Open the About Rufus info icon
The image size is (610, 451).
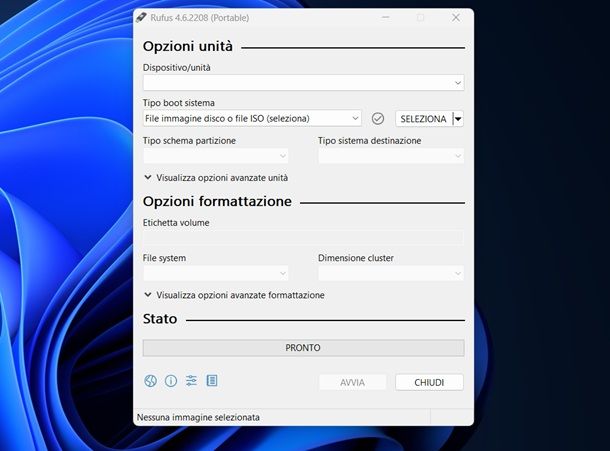[x=171, y=381]
